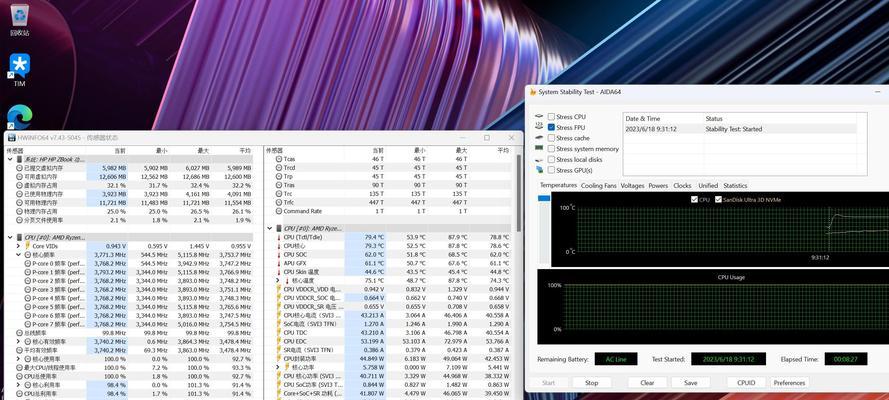Enable the Stress GPU(s) checkbox
This screenshot has height=400, width=889.
tap(551, 170)
